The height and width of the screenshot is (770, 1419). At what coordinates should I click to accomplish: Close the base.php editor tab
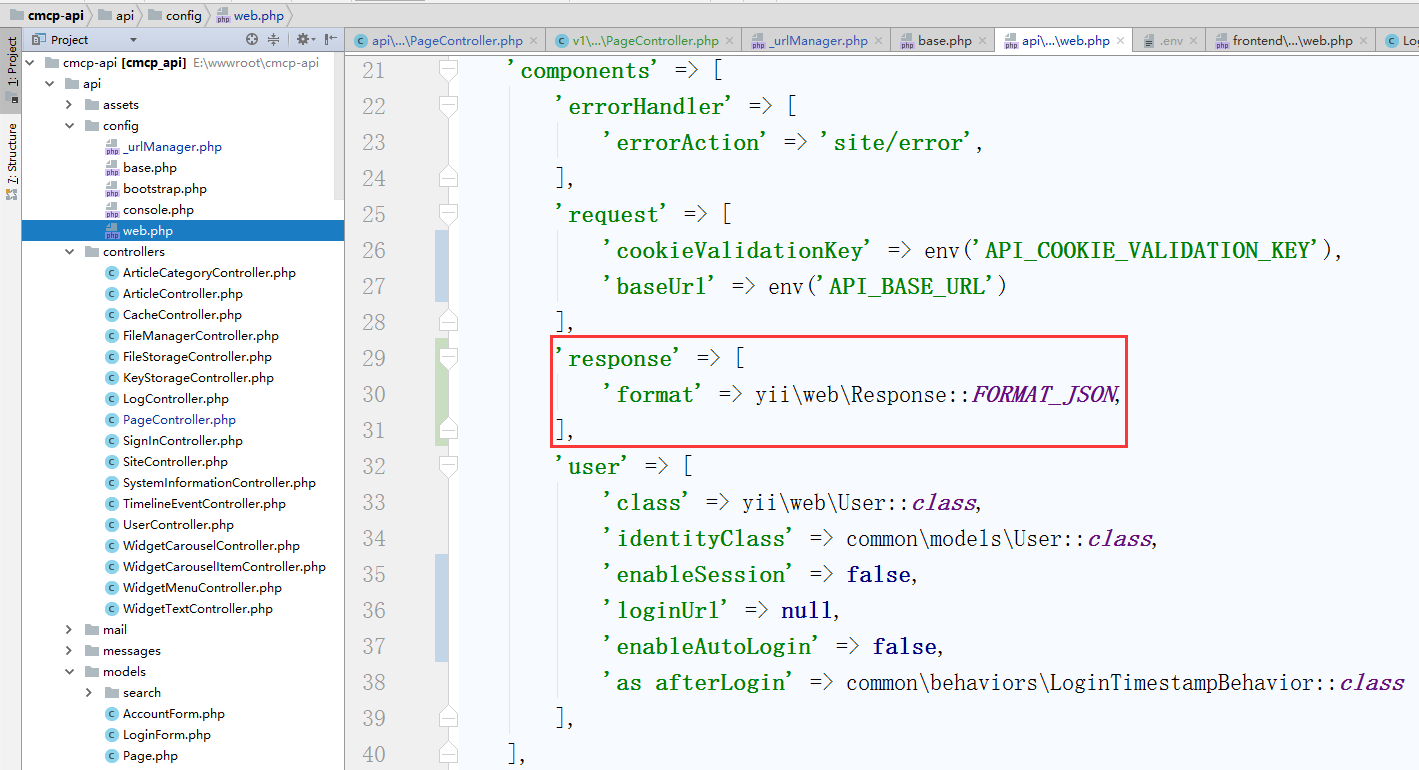coord(984,41)
